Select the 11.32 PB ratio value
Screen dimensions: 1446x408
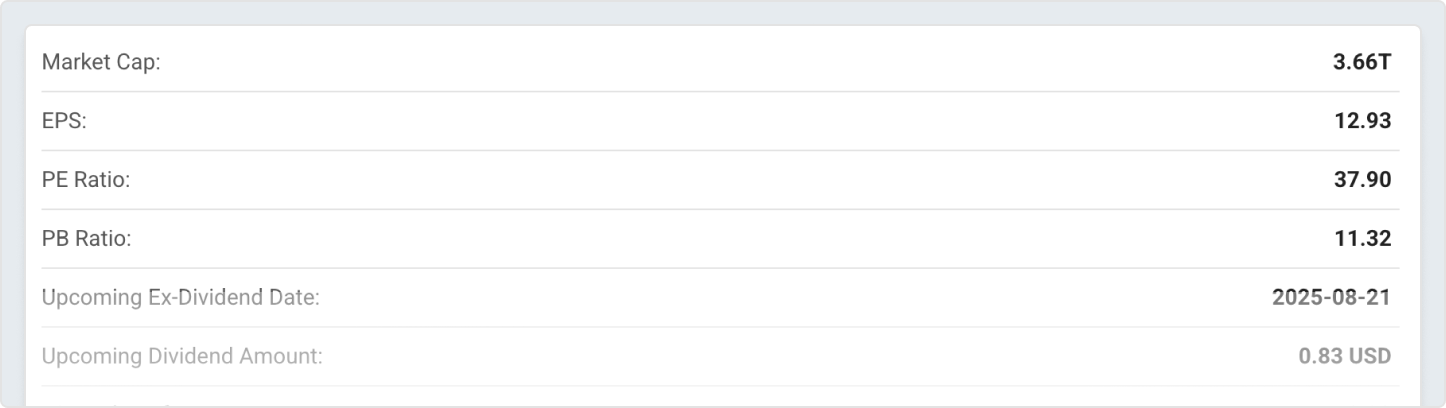coord(1362,239)
